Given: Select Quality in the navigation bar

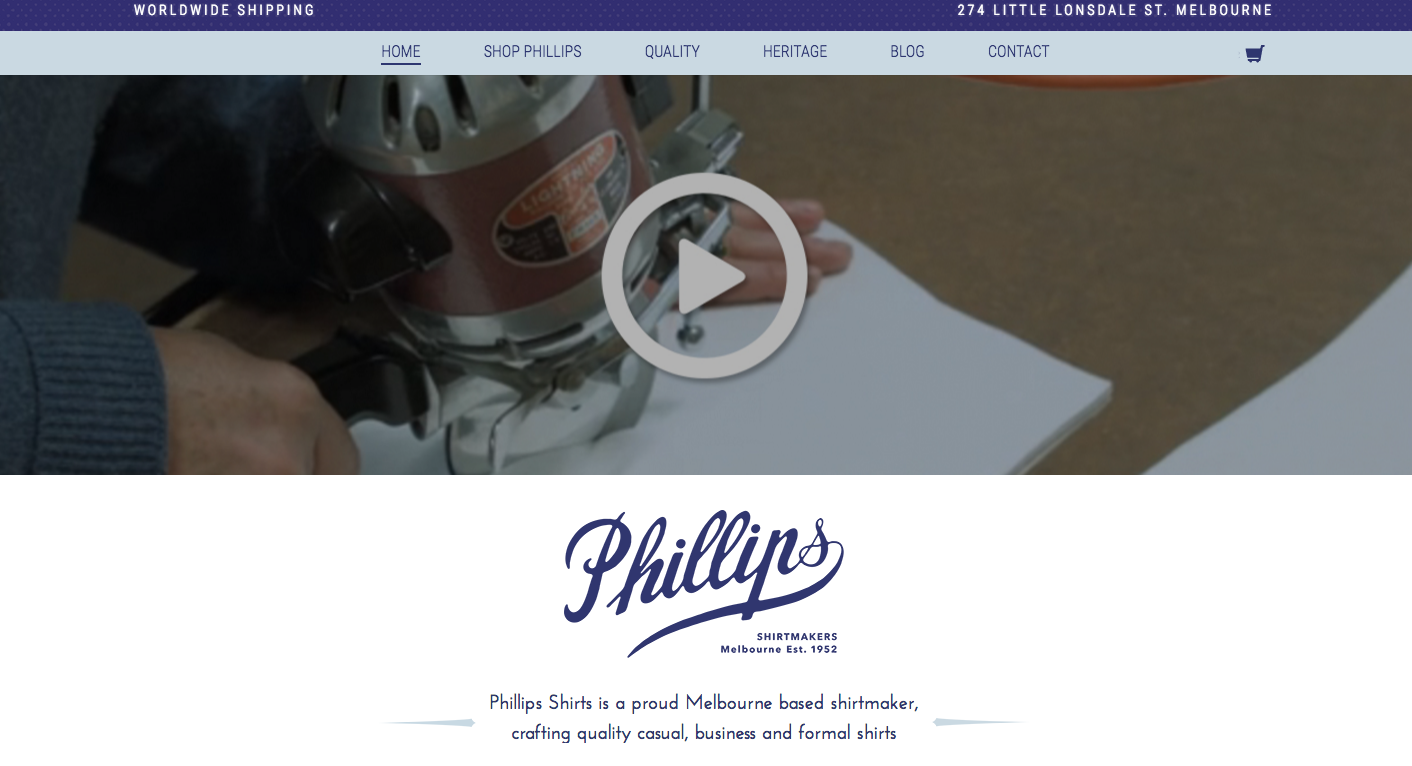Looking at the screenshot, I should [x=672, y=51].
